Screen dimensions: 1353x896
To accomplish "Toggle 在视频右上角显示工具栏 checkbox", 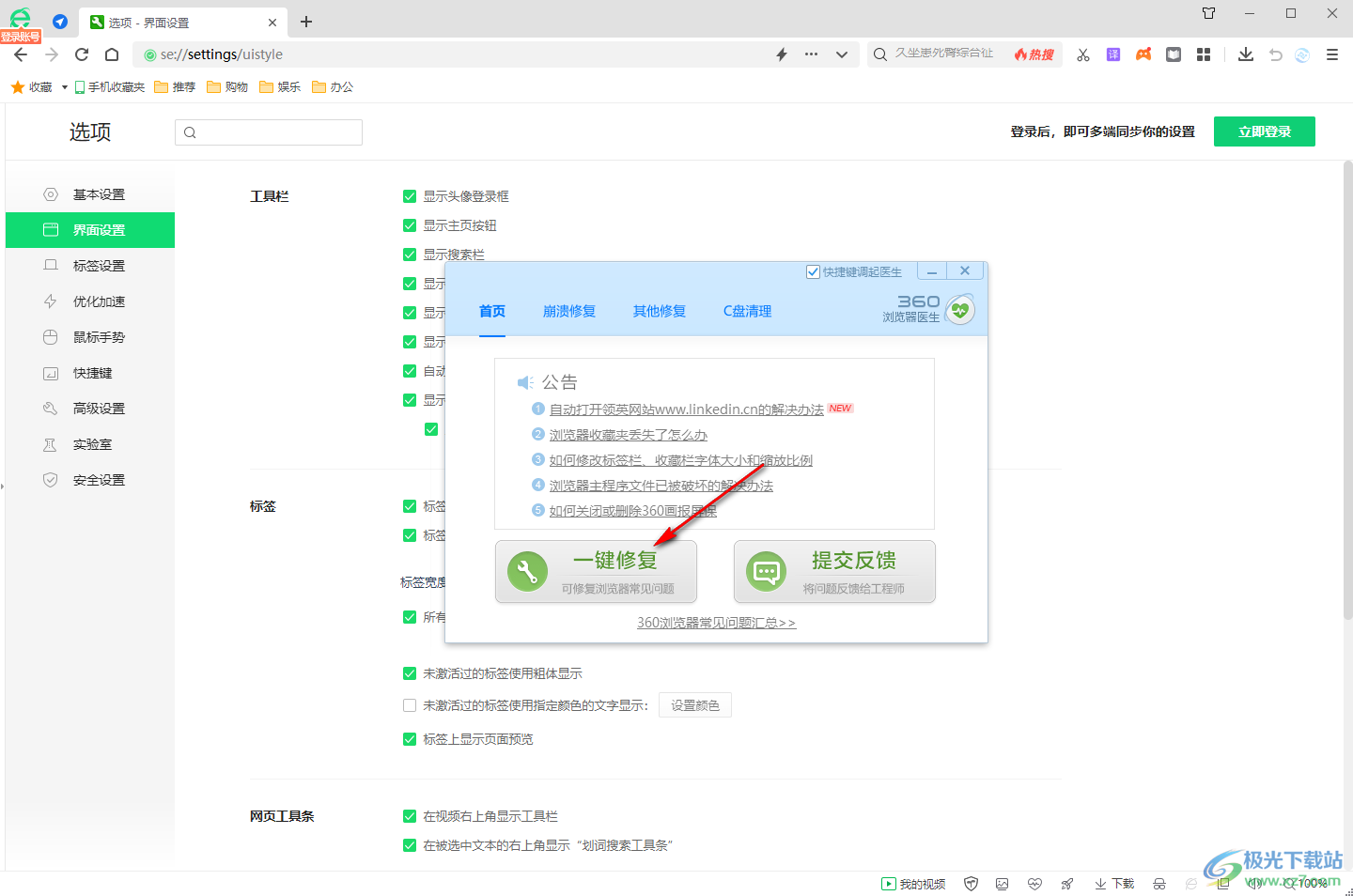I will 410,816.
